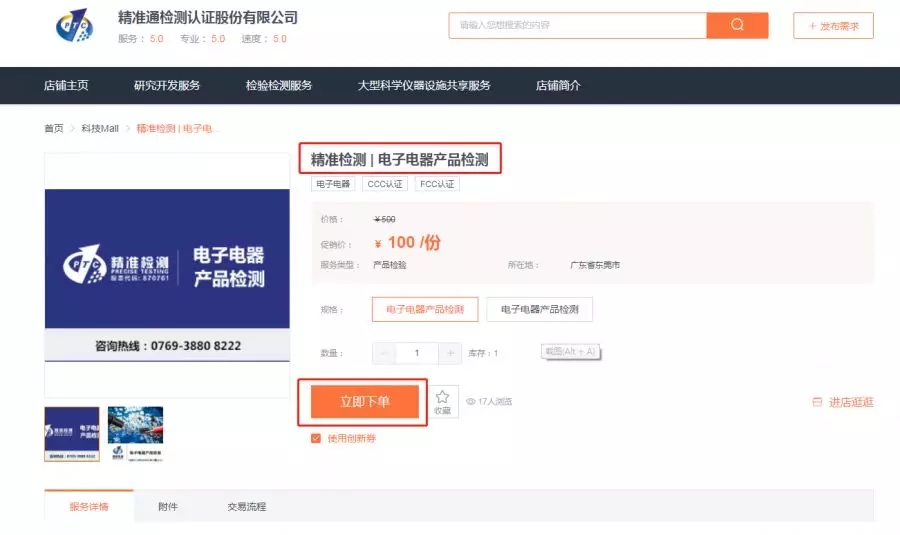900x535 pixels.
Task: Go to 首页 breadcrumb link
Action: (x=54, y=129)
